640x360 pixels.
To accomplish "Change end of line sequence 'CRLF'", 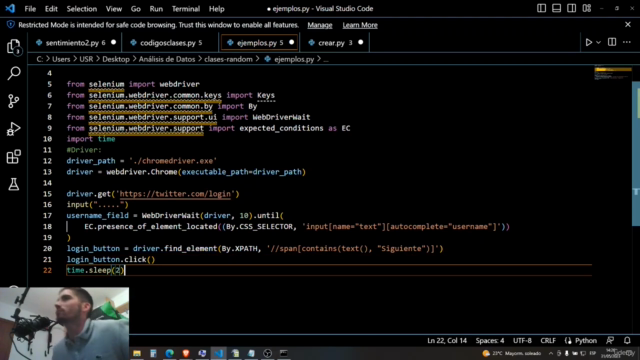I will [548, 340].
